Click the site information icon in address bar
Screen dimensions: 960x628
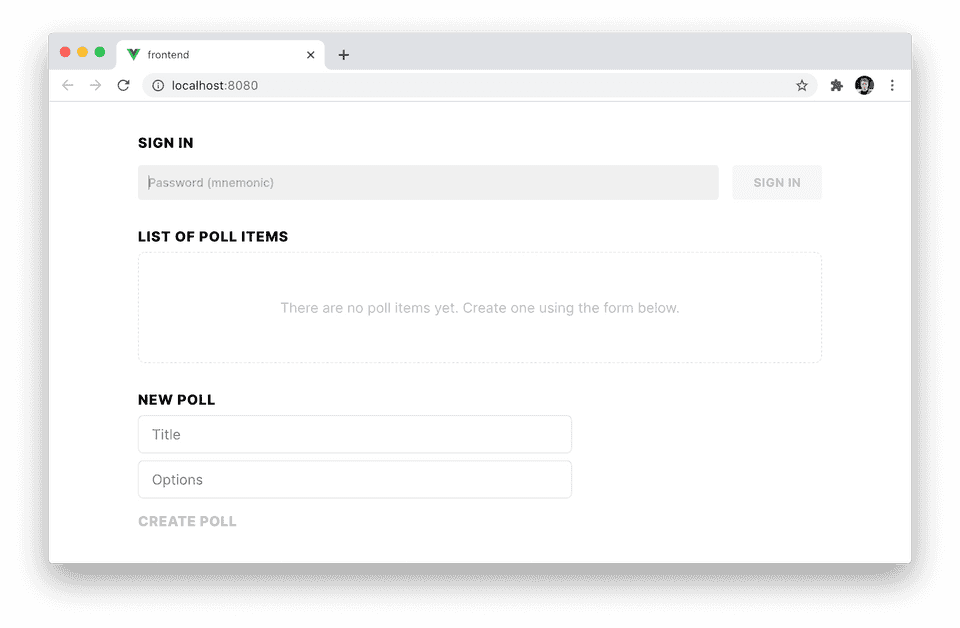[x=158, y=85]
